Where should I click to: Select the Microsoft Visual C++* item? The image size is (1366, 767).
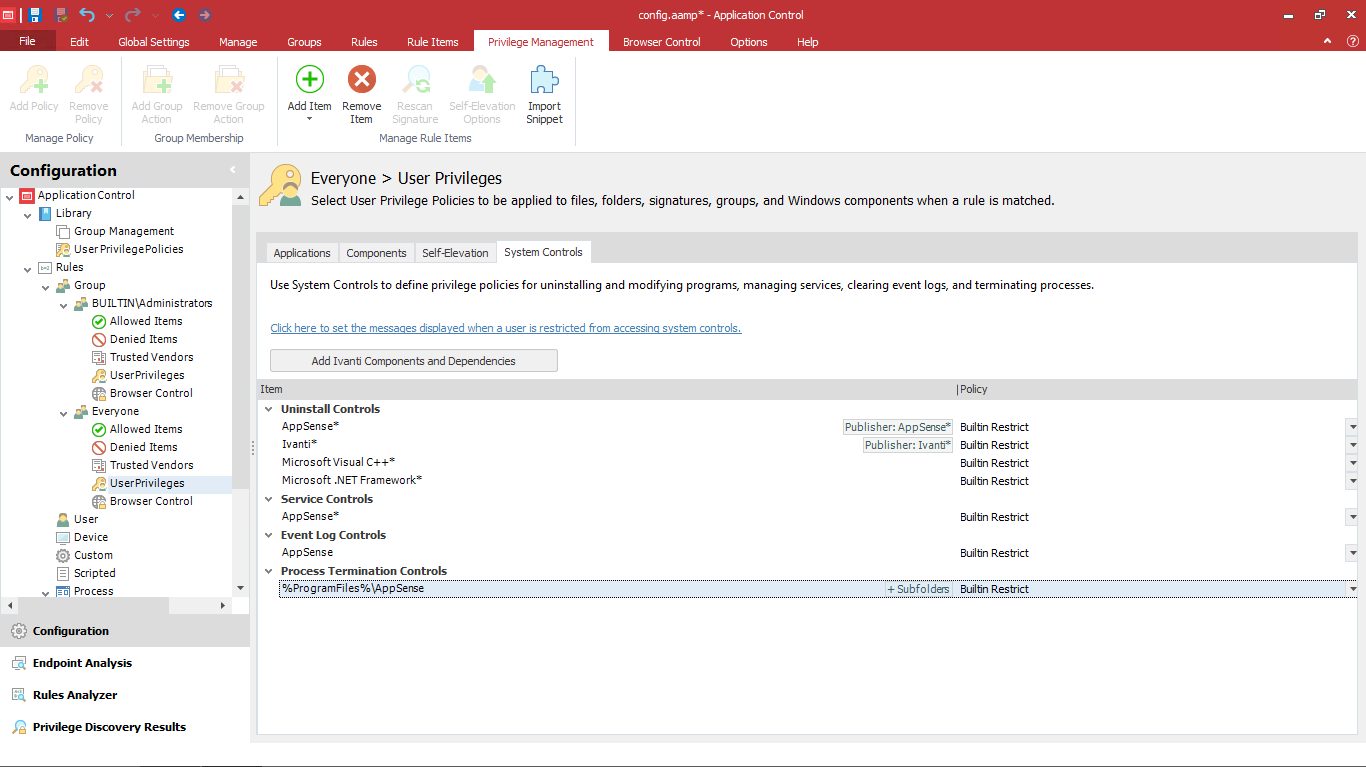click(x=338, y=462)
